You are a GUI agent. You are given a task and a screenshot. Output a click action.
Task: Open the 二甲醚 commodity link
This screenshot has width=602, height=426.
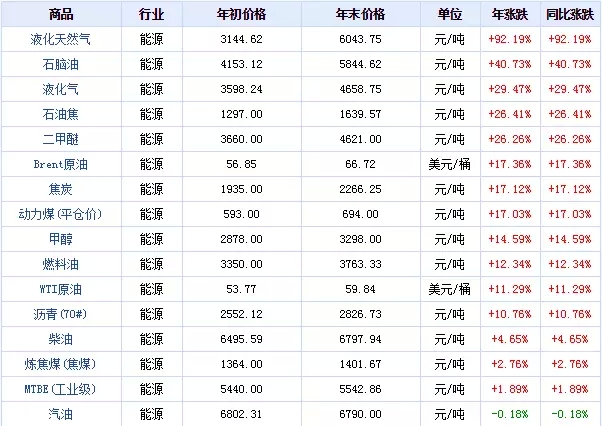point(60,137)
